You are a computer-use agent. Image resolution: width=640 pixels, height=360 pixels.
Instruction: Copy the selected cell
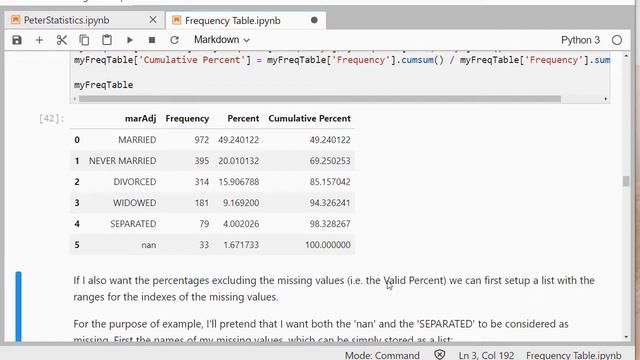point(84,40)
